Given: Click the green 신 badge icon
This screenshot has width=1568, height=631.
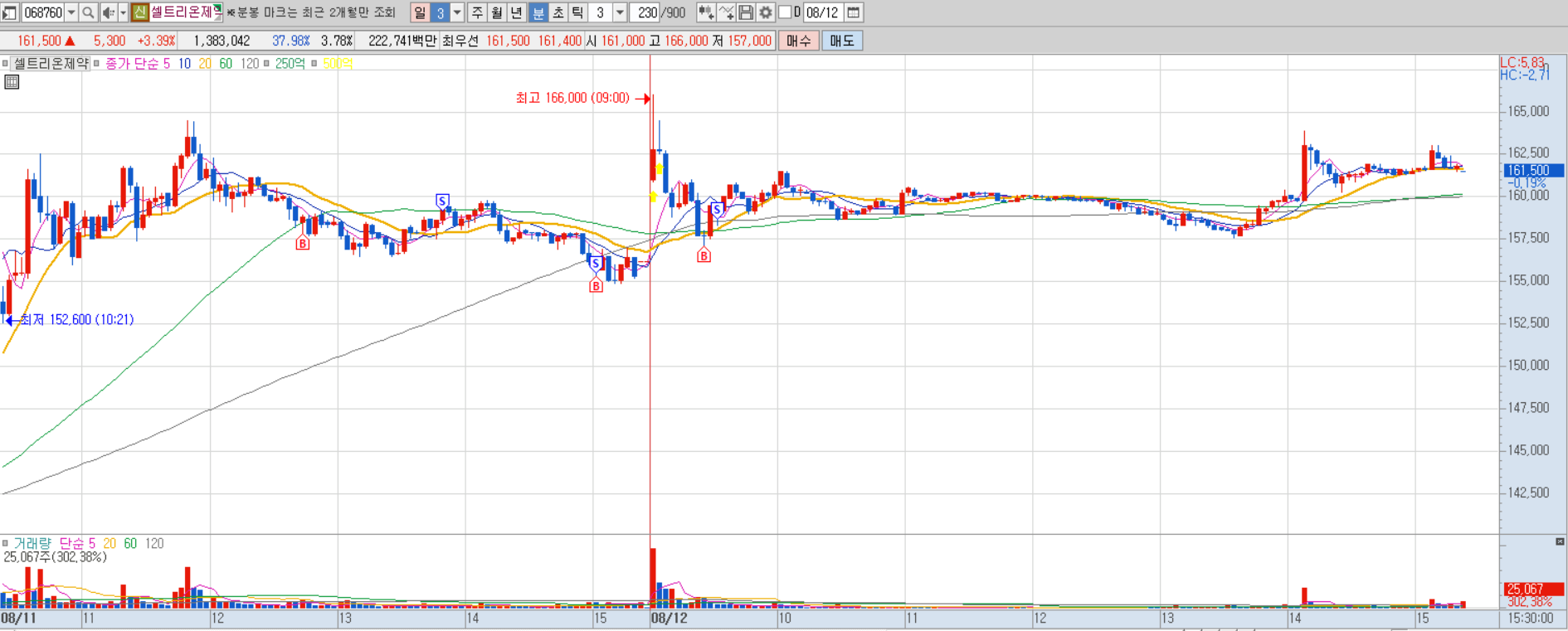Looking at the screenshot, I should pyautogui.click(x=139, y=12).
